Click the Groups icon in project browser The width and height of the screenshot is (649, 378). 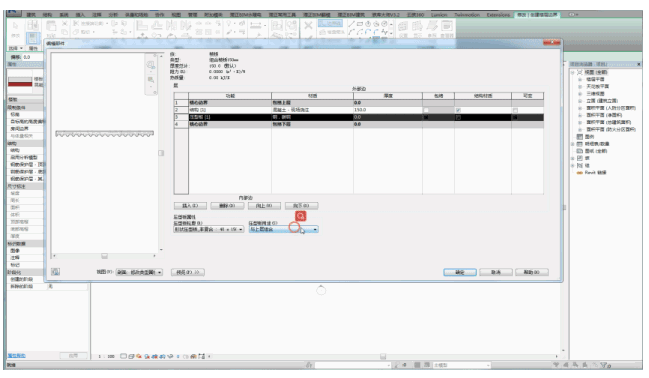[x=580, y=165]
